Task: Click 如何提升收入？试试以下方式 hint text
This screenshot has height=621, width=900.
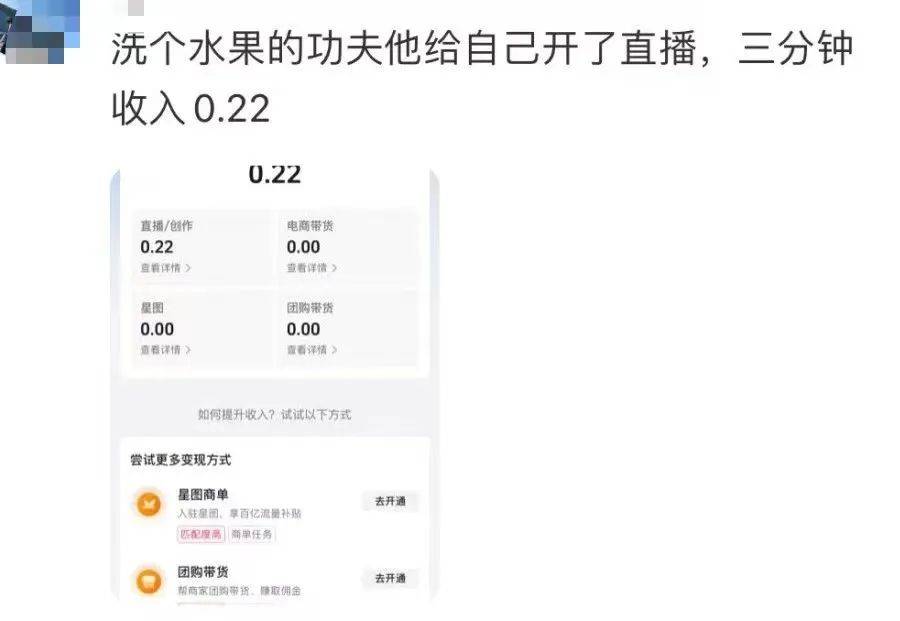Action: point(274,414)
